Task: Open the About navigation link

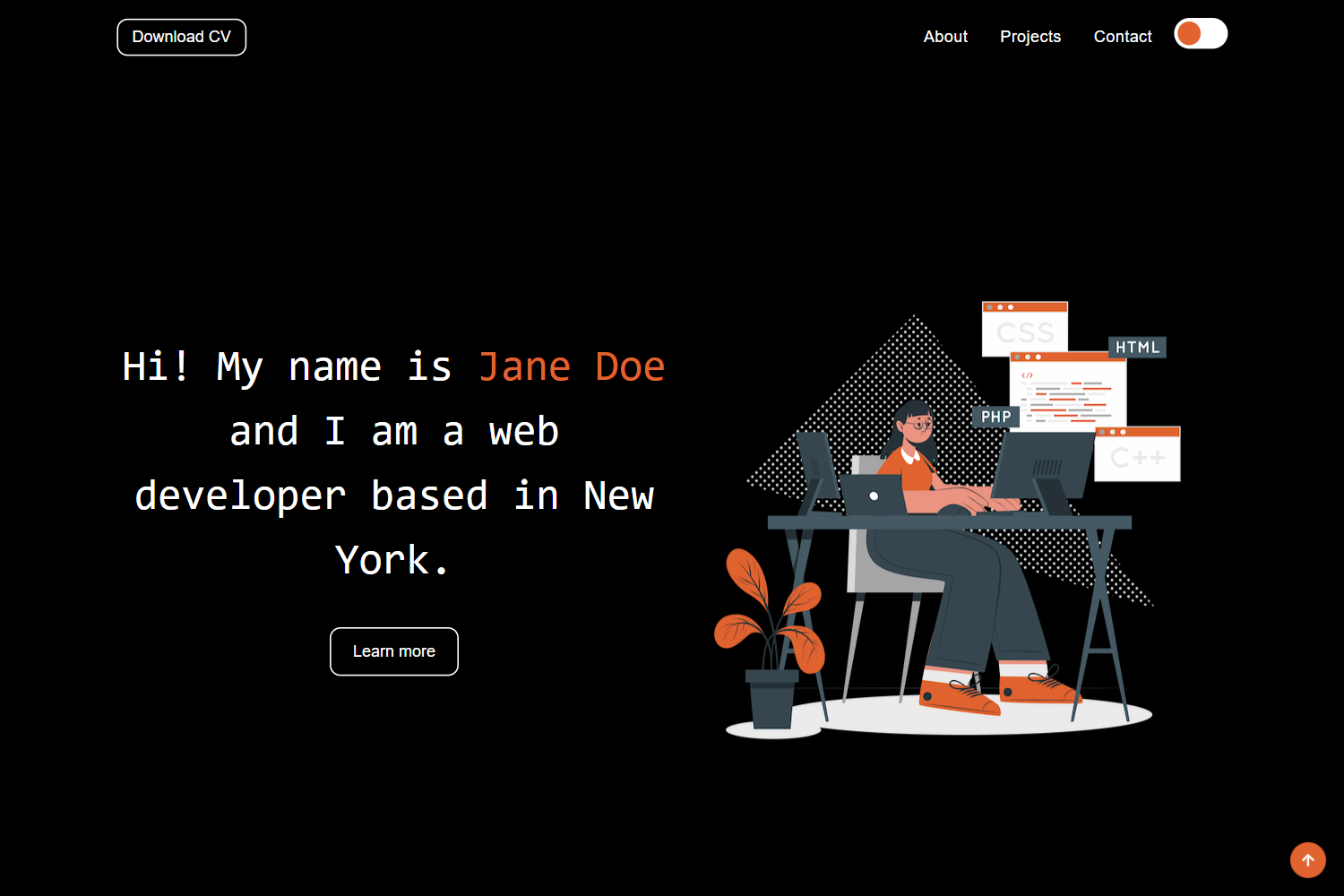Action: (945, 37)
